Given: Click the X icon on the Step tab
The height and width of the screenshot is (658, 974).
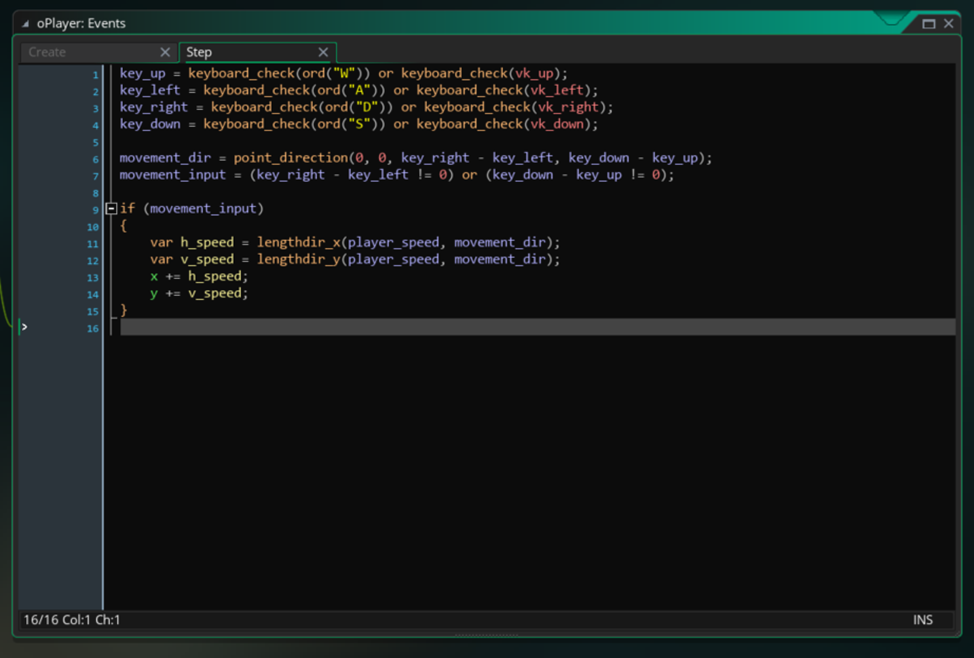Looking at the screenshot, I should pyautogui.click(x=323, y=51).
